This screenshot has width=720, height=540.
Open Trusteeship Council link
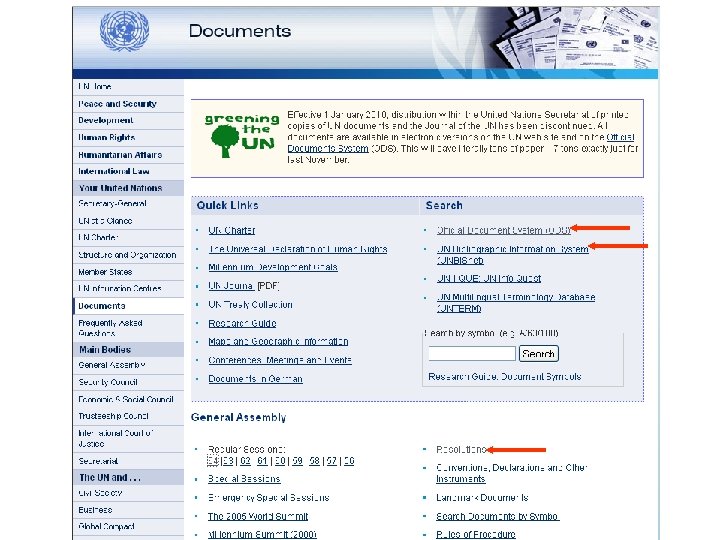pyautogui.click(x=113, y=416)
